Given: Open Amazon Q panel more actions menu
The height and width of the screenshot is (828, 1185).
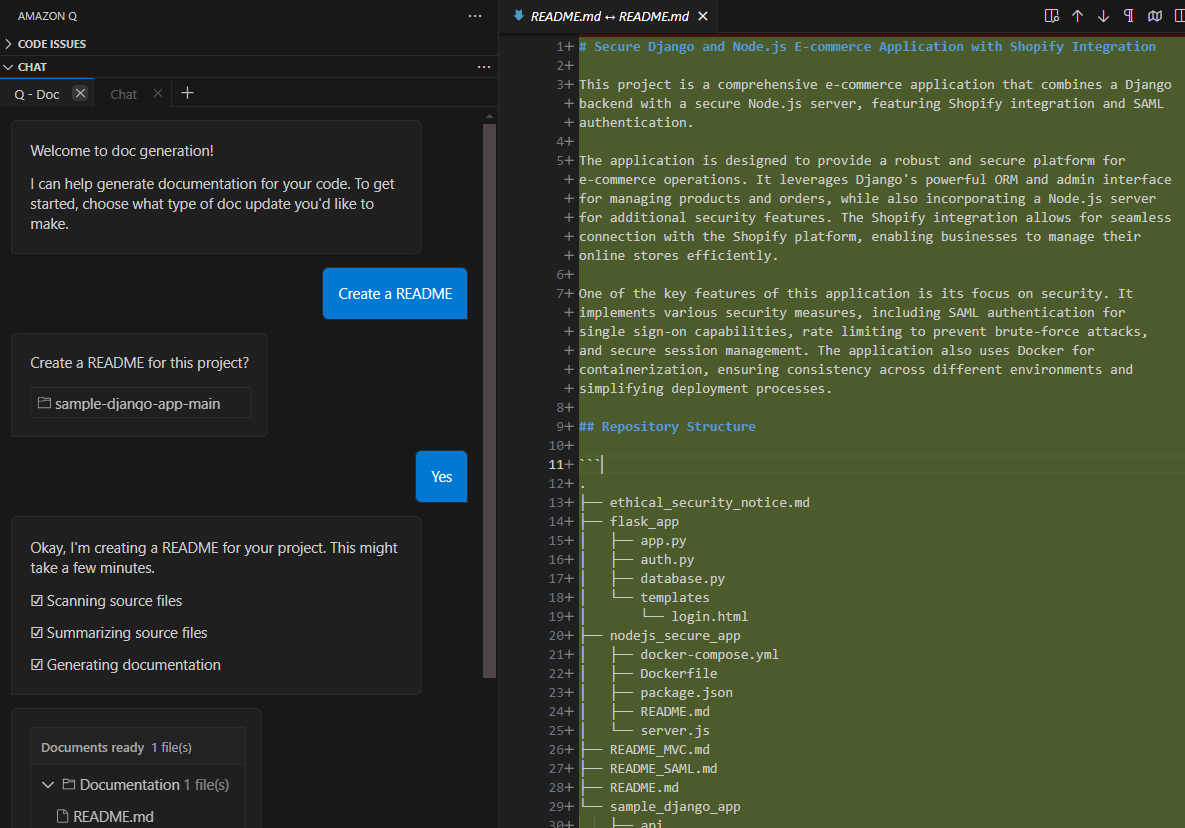Looking at the screenshot, I should (475, 16).
